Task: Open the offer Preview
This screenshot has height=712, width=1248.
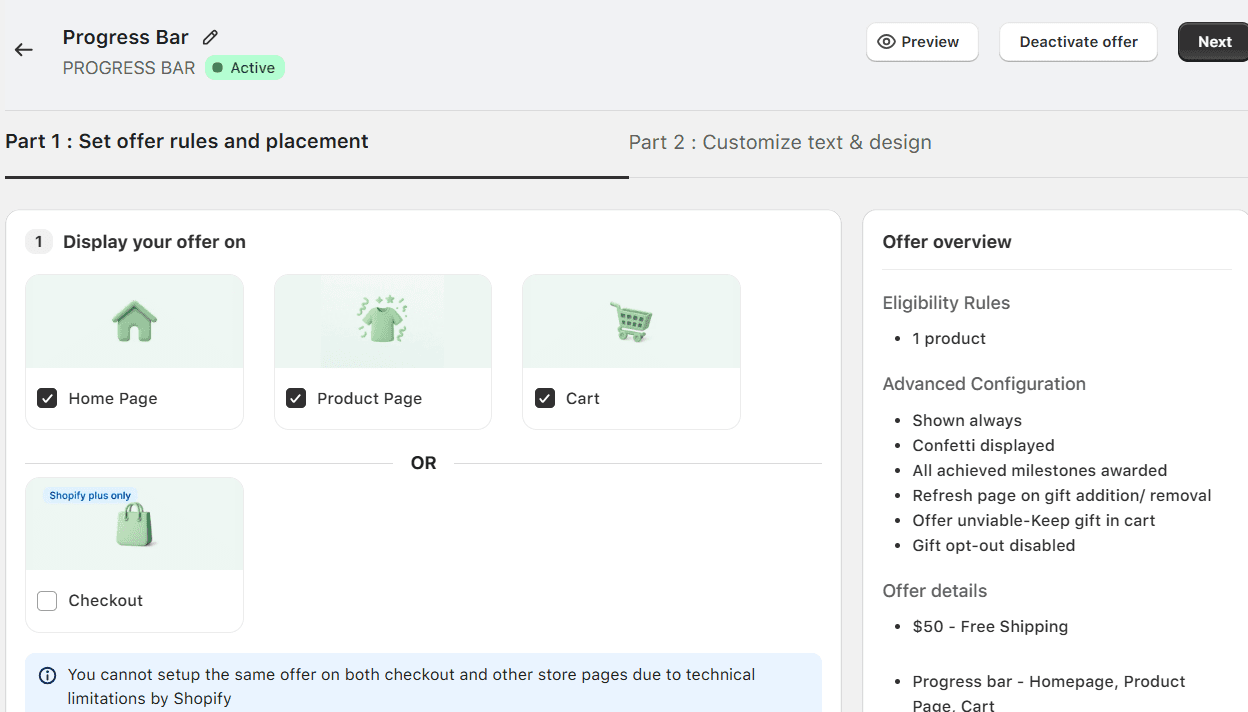Action: (x=921, y=41)
